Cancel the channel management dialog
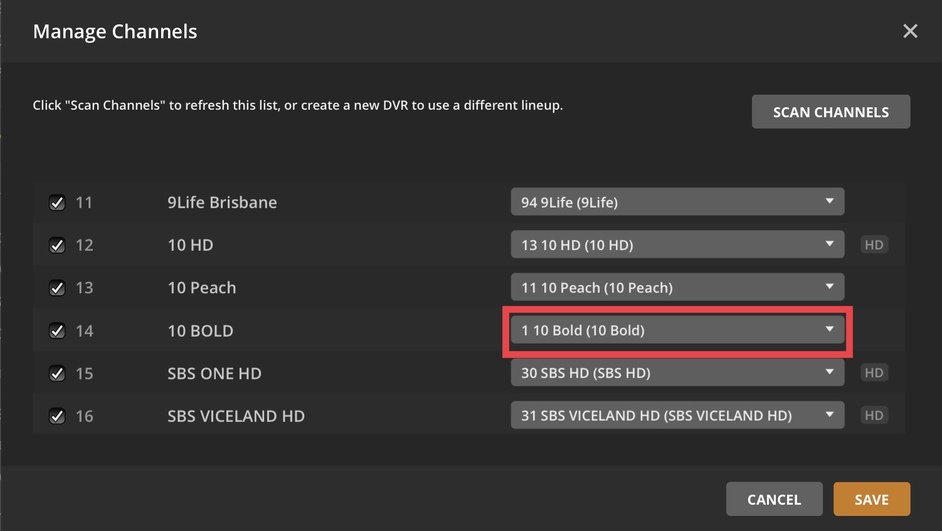The height and width of the screenshot is (531, 942). [x=774, y=499]
